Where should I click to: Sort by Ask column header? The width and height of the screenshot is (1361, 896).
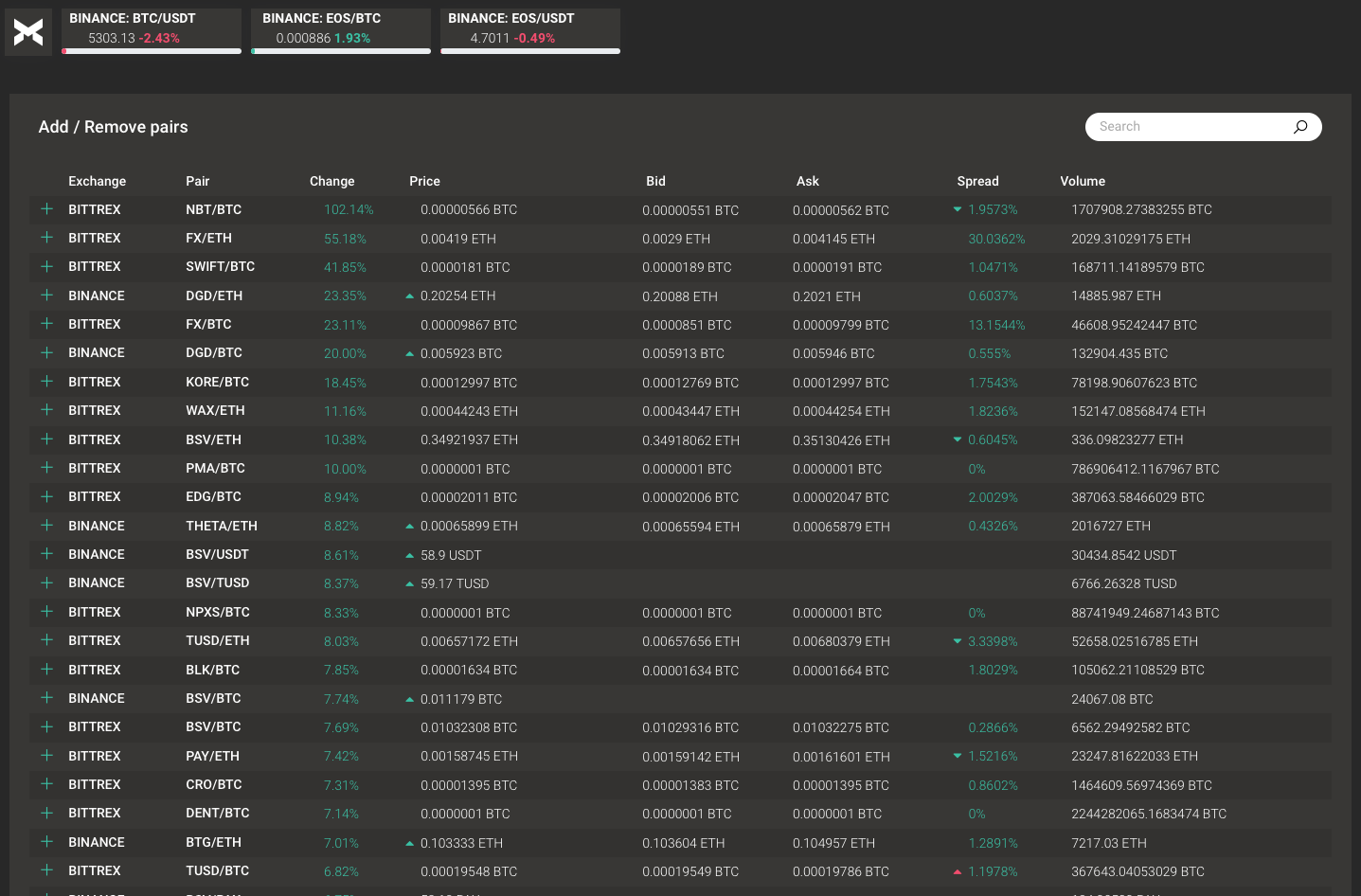tap(808, 181)
